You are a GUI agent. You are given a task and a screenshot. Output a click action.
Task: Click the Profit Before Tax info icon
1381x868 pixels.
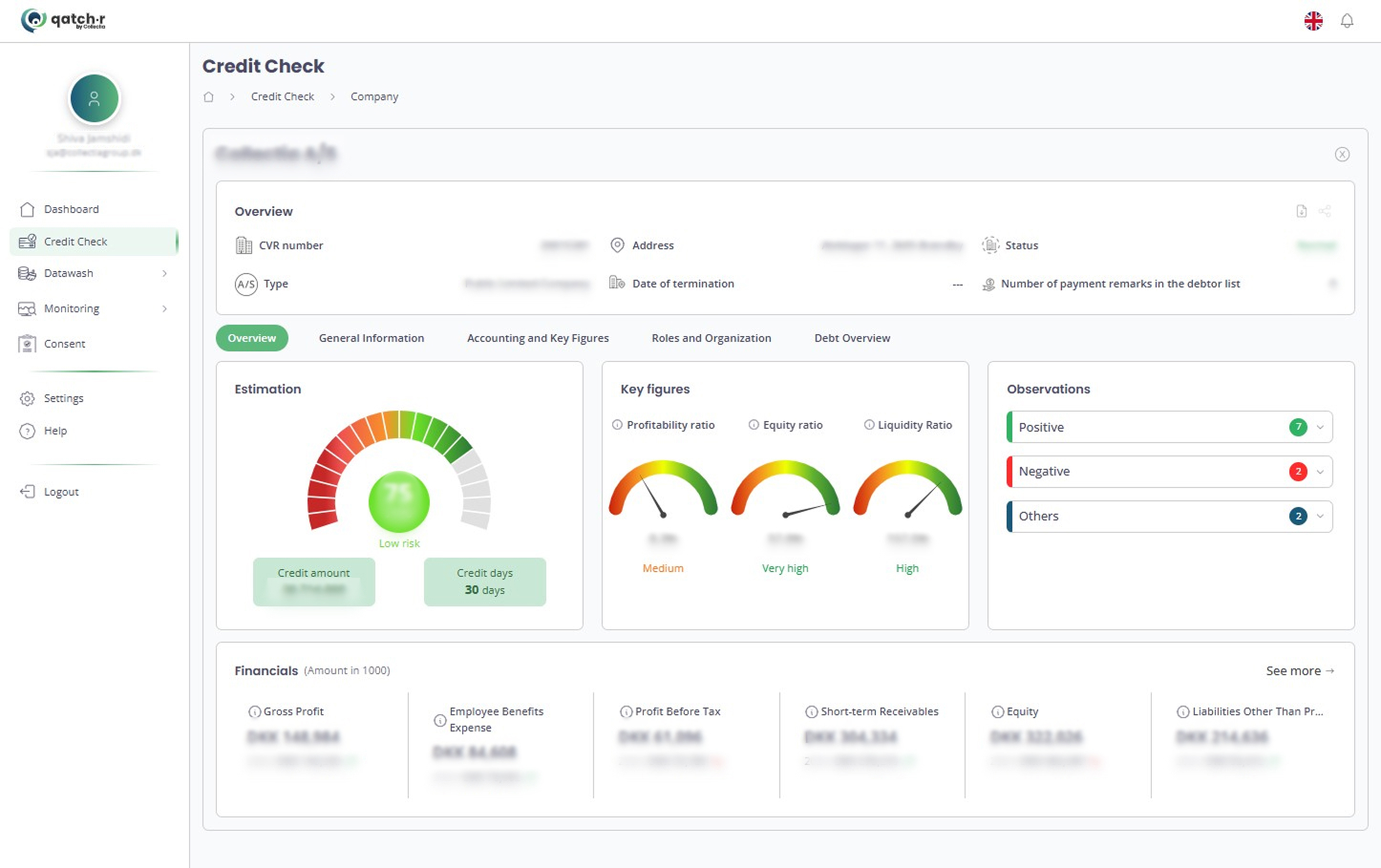627,711
